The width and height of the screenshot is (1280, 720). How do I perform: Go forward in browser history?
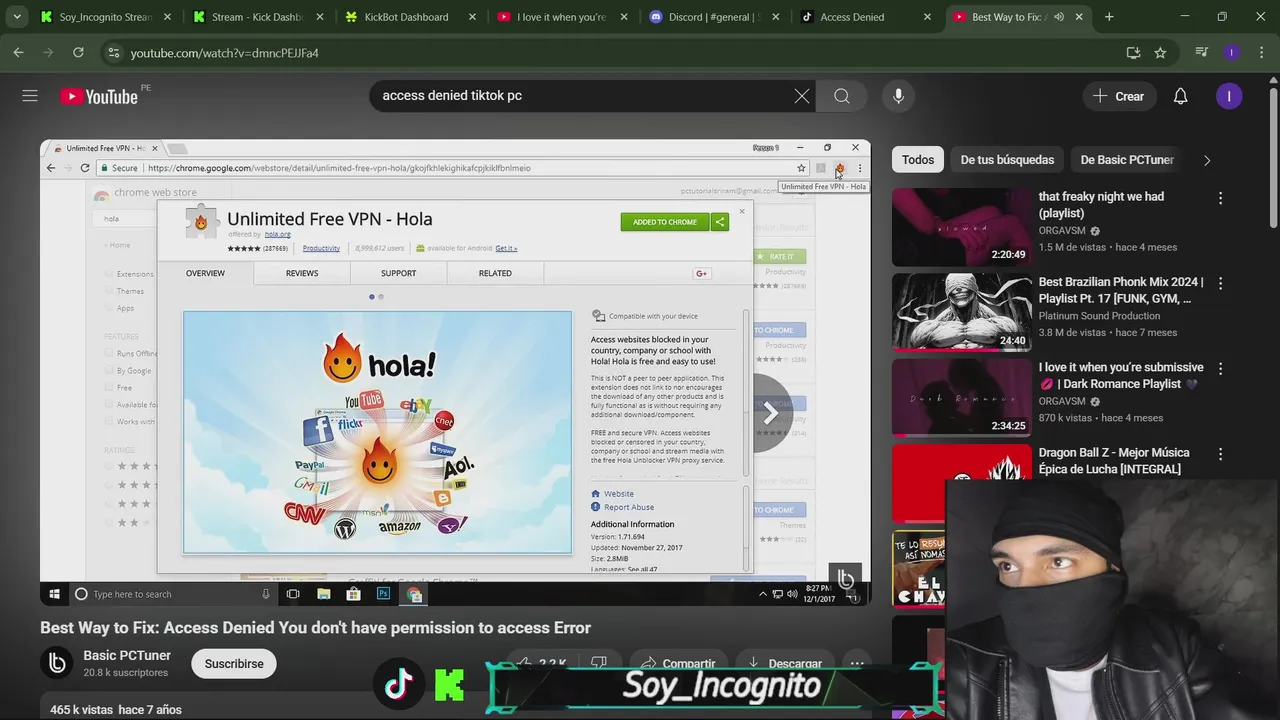coord(48,53)
